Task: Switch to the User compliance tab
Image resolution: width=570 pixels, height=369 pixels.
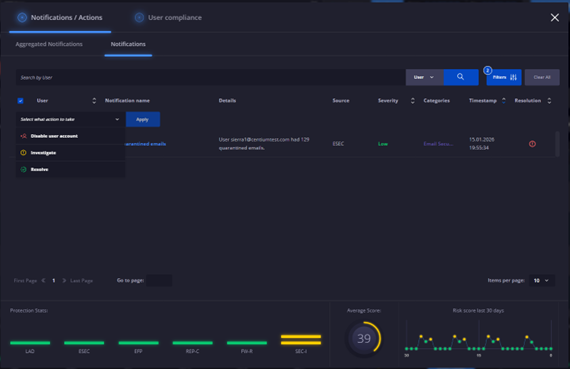Action: pos(168,17)
